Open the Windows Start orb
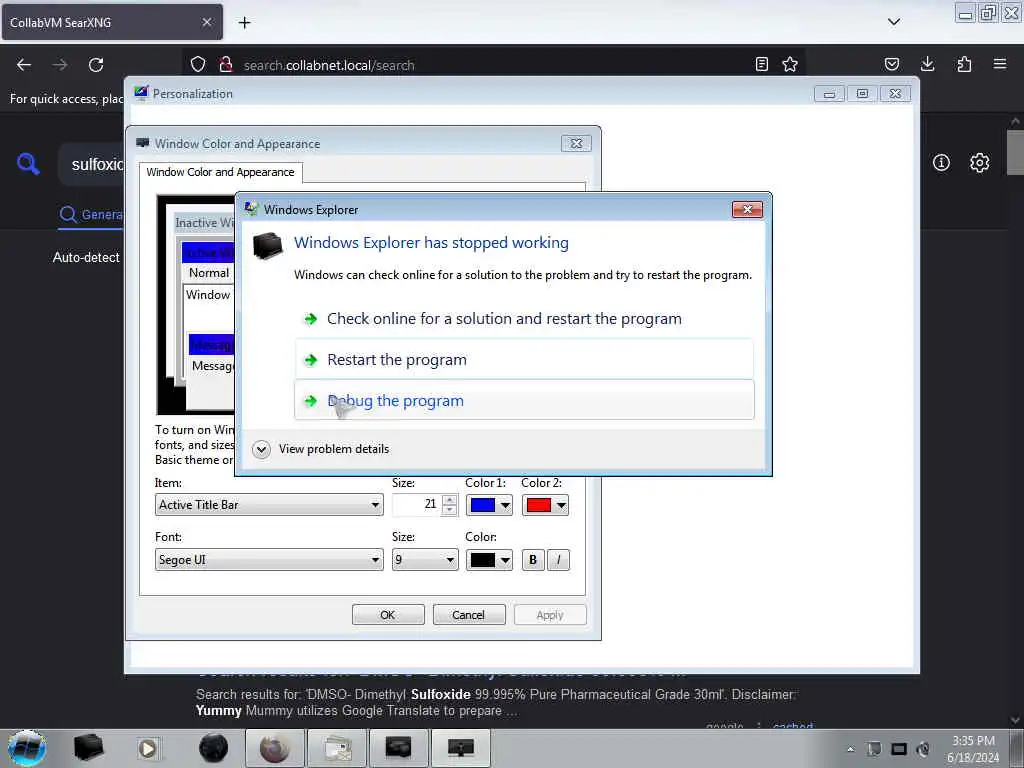 coord(27,748)
